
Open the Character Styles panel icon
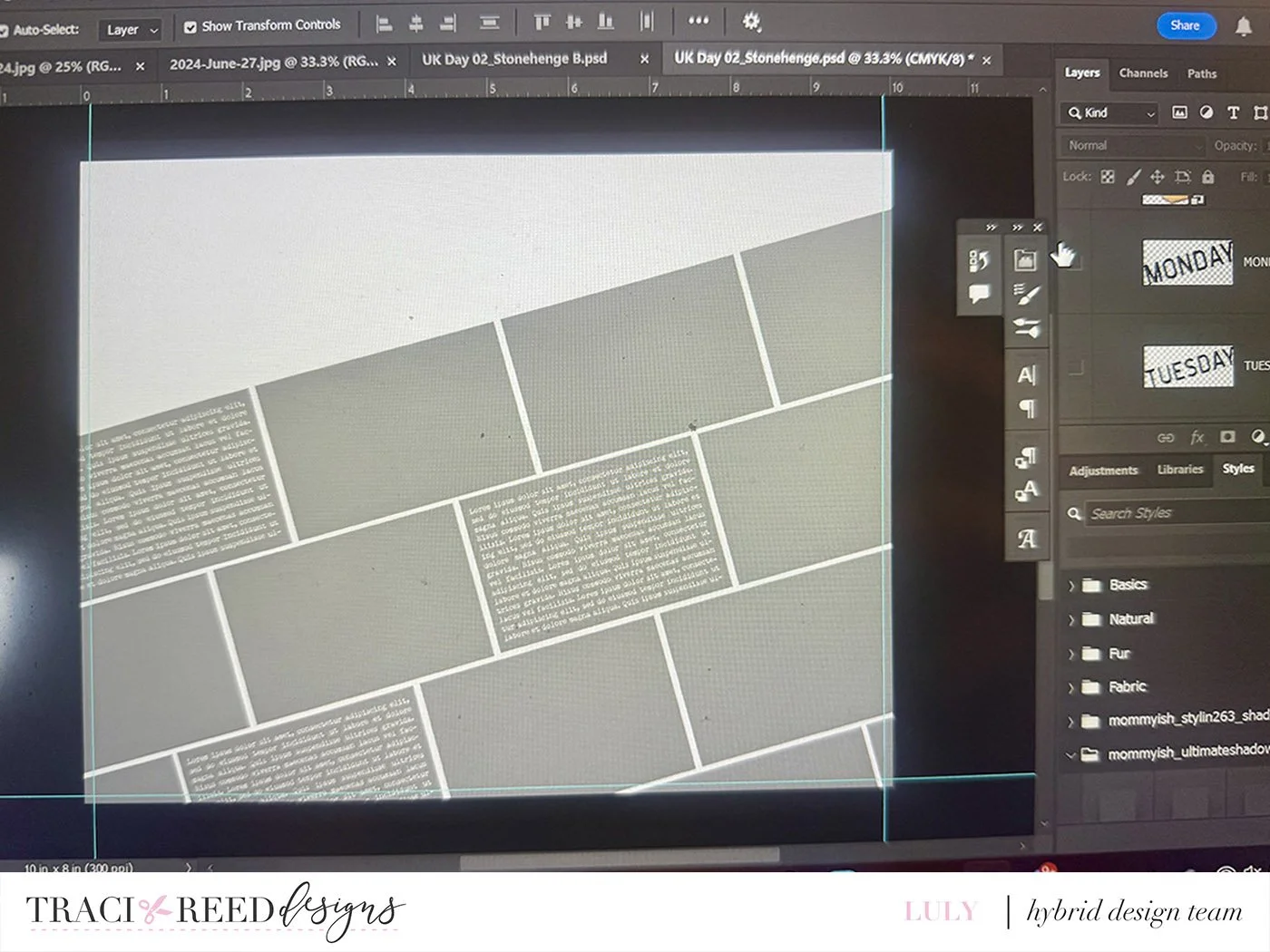(1026, 491)
